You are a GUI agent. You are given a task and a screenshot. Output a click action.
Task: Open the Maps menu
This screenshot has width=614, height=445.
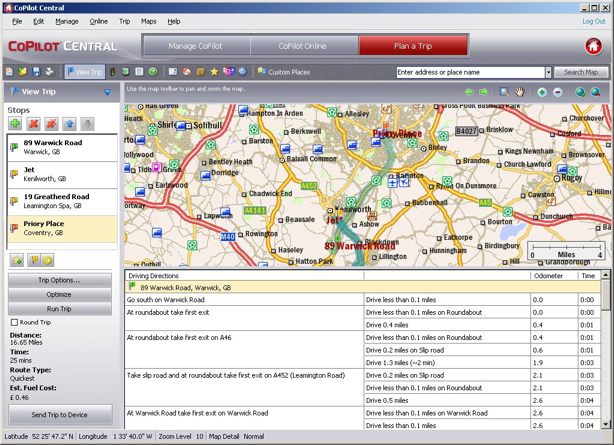point(148,21)
